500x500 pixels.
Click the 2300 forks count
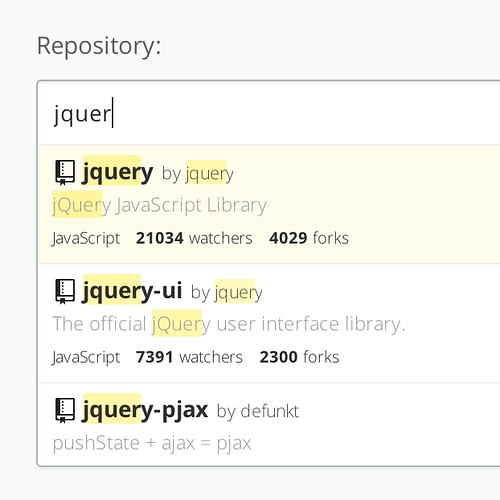coord(299,357)
